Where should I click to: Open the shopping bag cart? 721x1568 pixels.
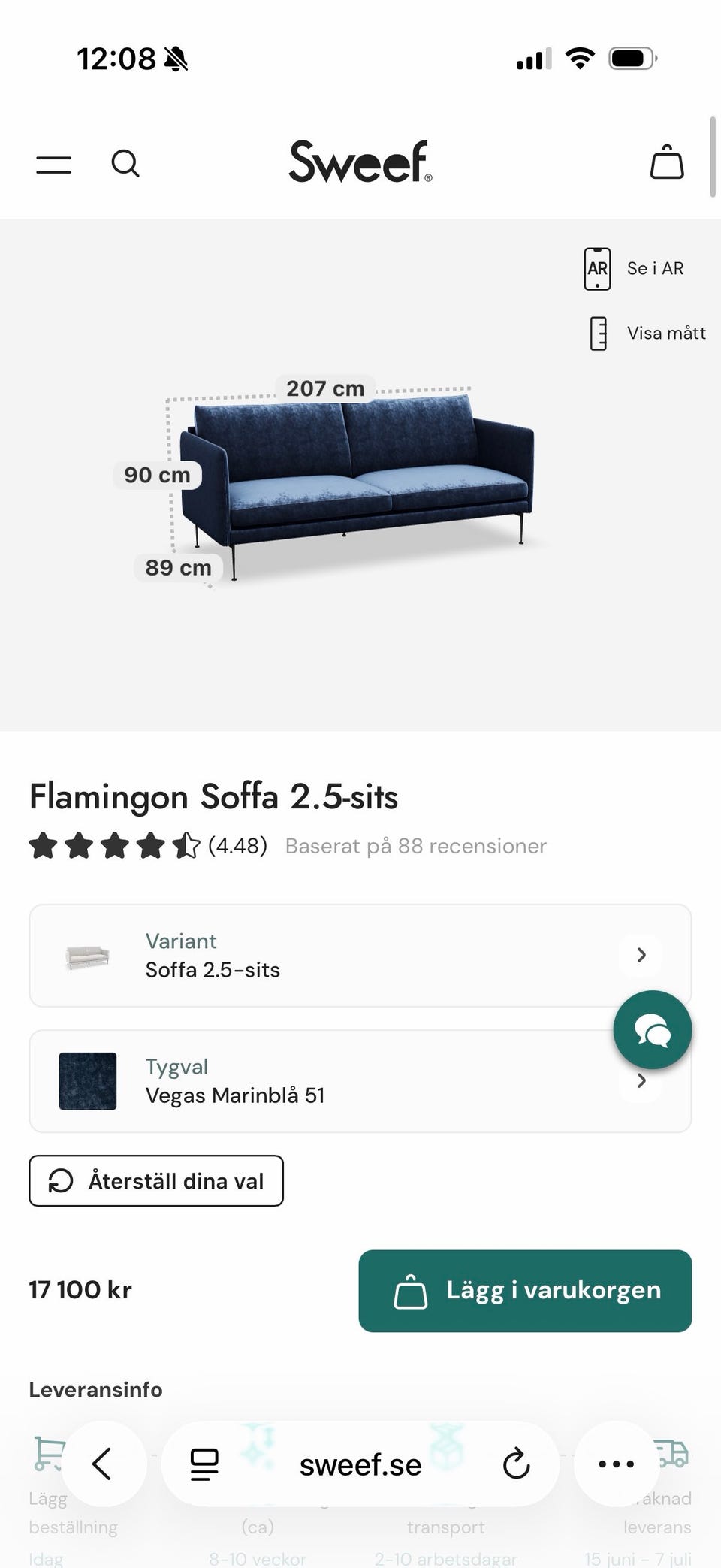coord(666,162)
